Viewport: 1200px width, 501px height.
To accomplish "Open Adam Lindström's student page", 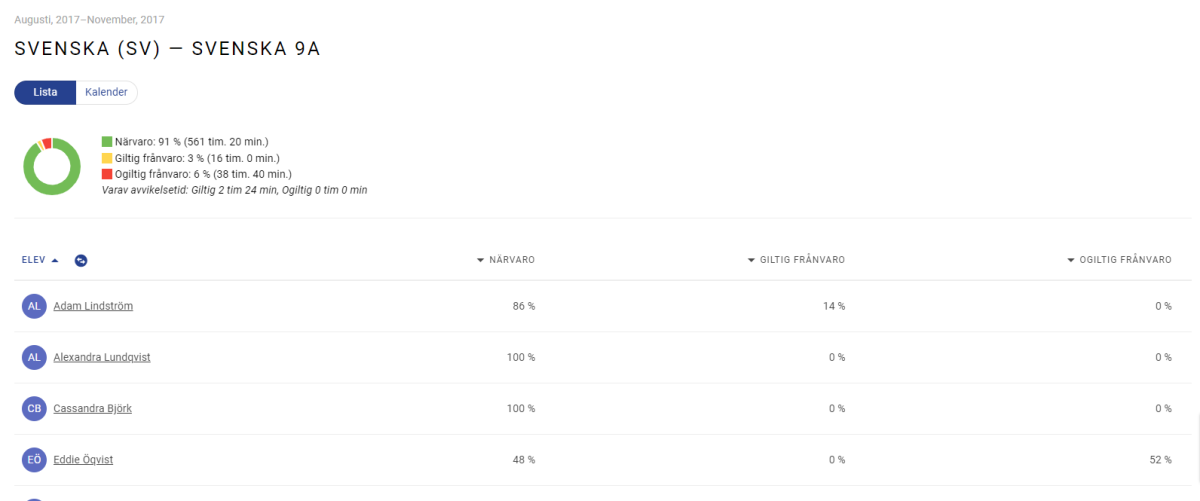I will point(93,306).
